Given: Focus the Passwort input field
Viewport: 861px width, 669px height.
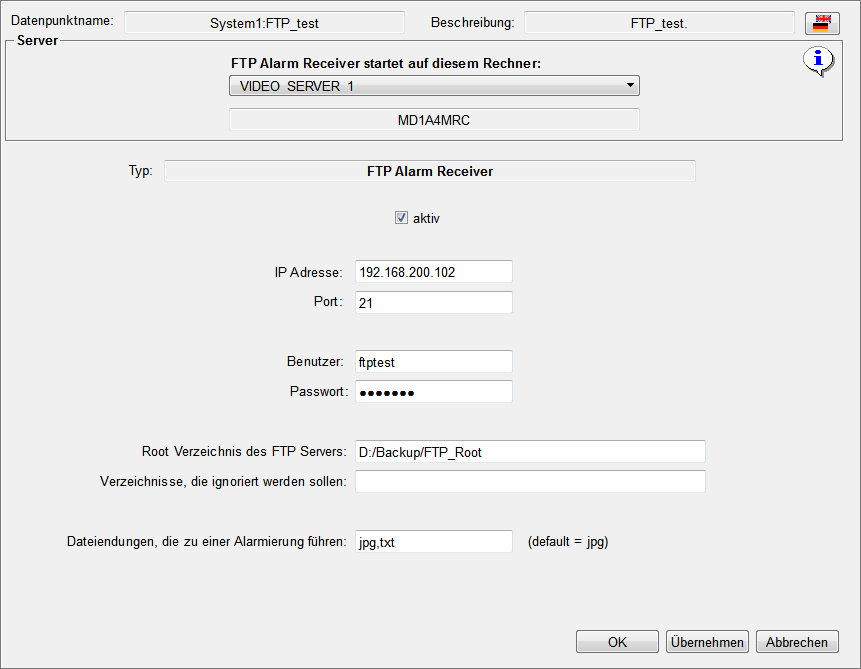Looking at the screenshot, I should tap(434, 392).
